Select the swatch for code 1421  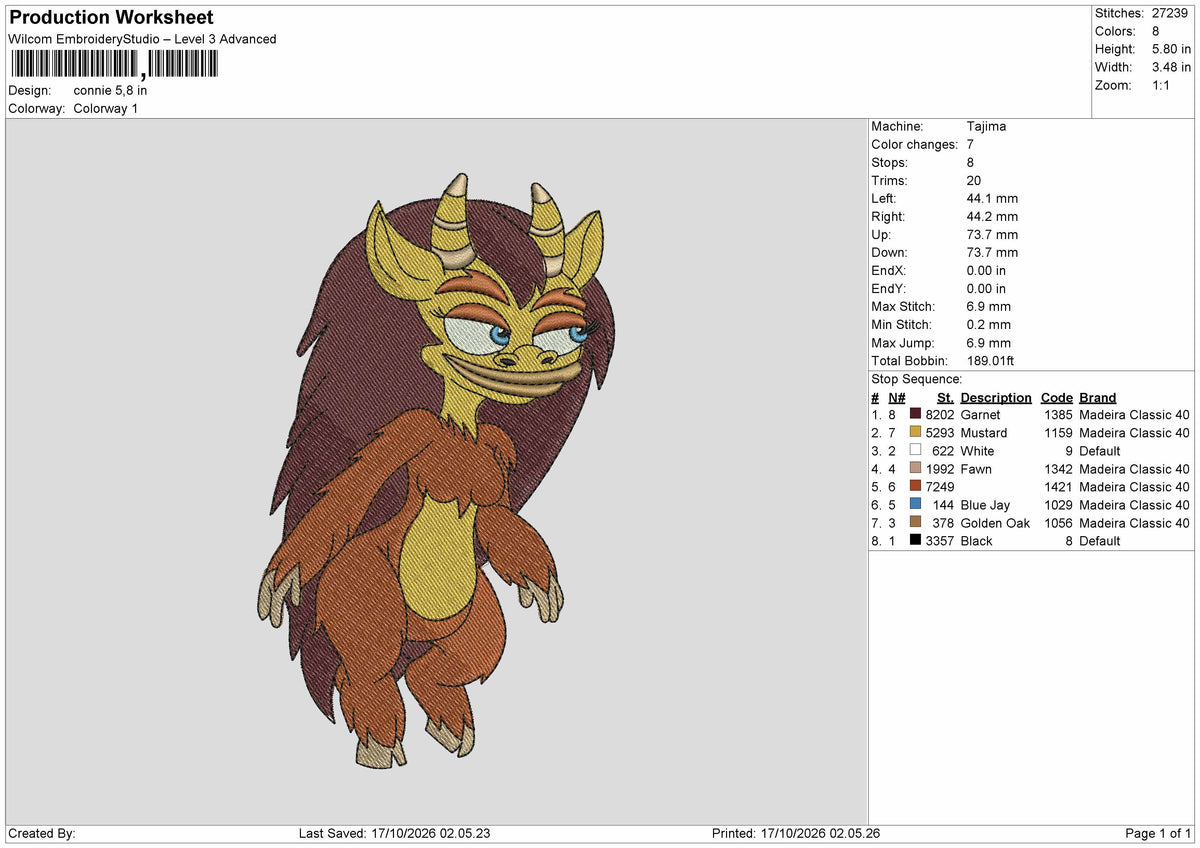(x=915, y=486)
